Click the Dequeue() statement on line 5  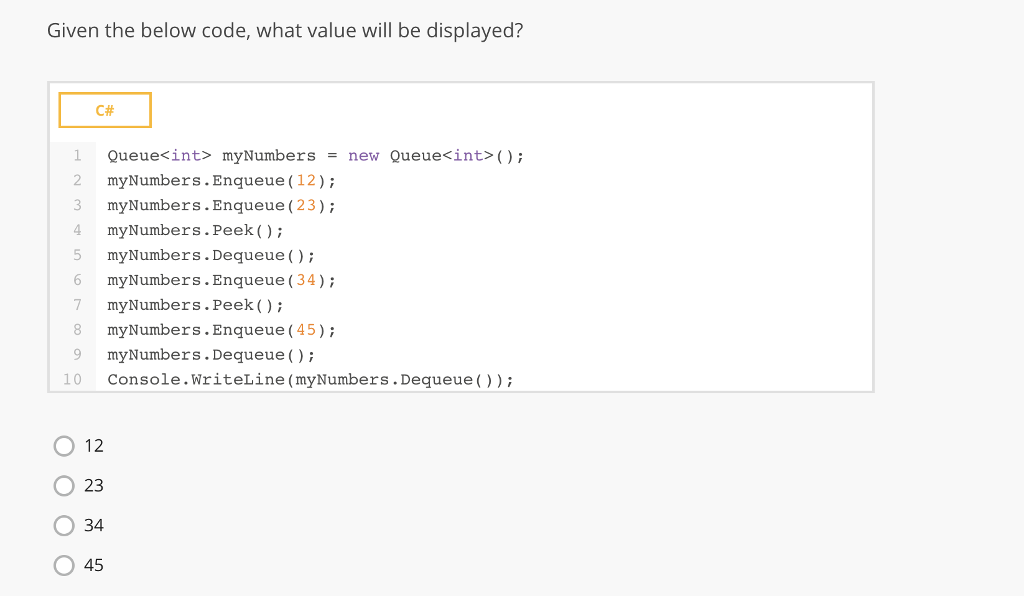pos(211,256)
